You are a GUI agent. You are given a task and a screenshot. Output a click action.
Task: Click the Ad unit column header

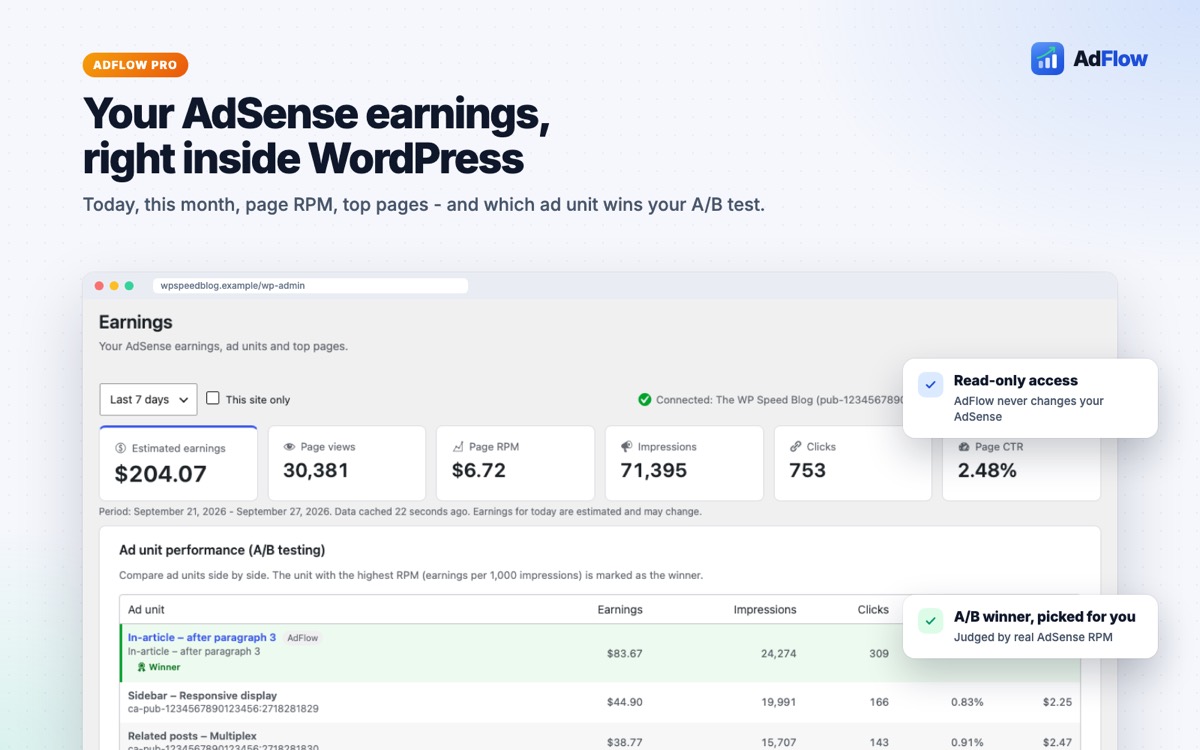coord(147,610)
